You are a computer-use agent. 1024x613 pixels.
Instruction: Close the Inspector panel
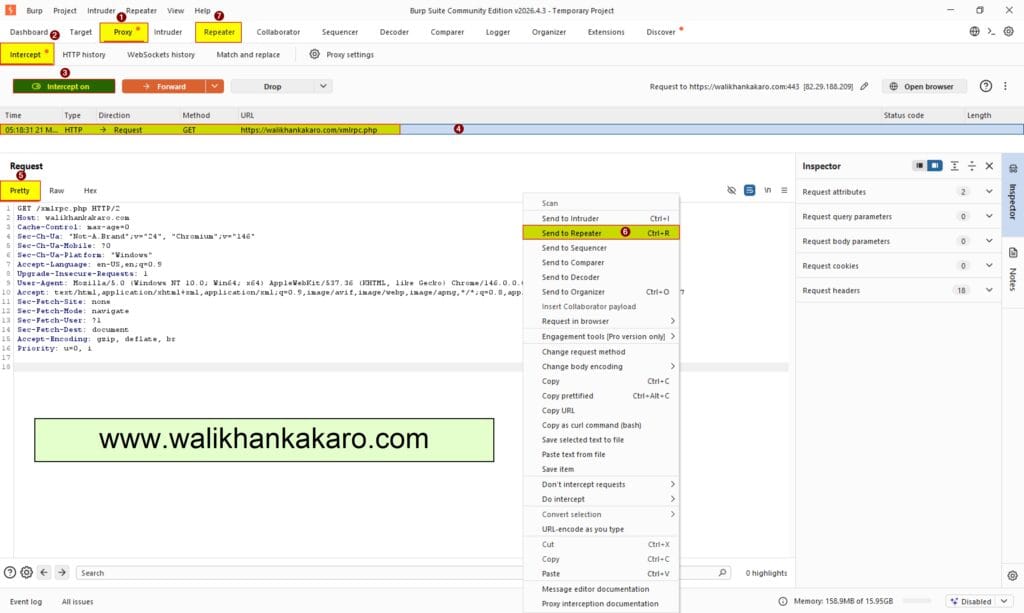point(989,166)
